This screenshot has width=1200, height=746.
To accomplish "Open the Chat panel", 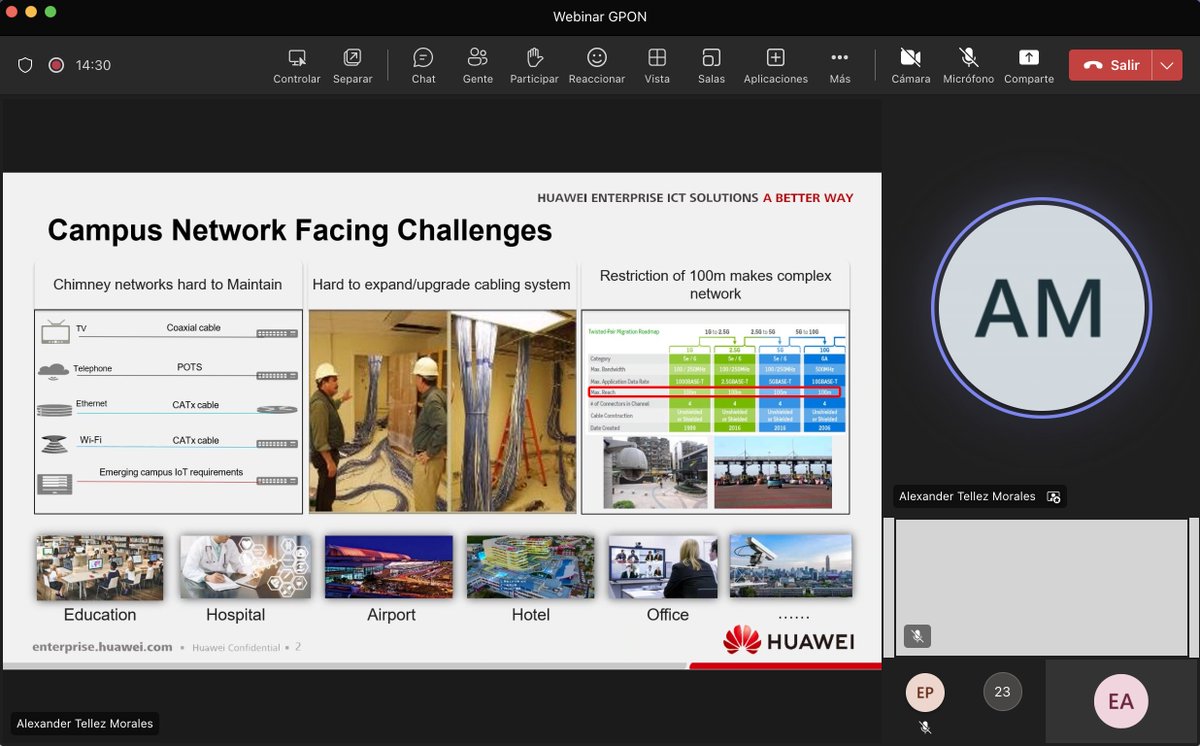I will pos(422,64).
